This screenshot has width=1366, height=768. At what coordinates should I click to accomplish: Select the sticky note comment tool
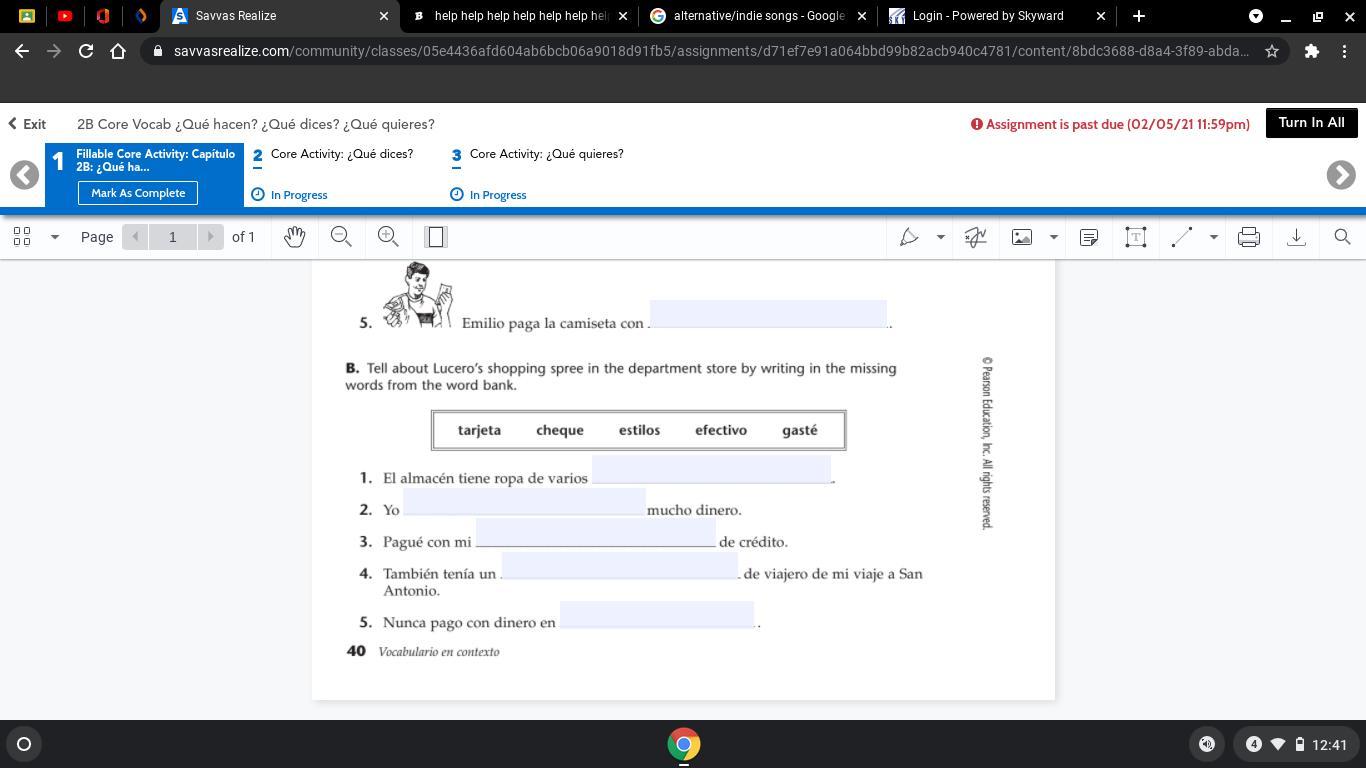pos(1089,237)
